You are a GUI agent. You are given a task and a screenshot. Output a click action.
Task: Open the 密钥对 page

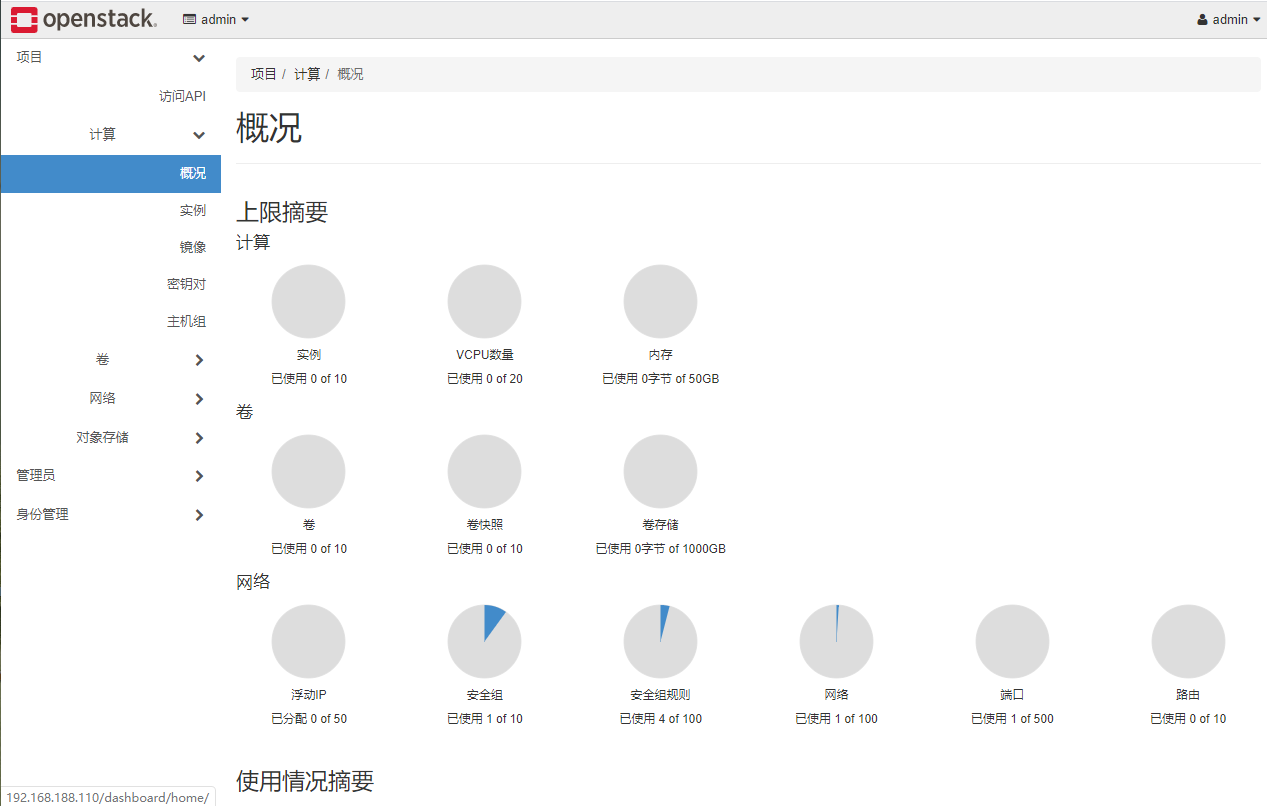(187, 283)
